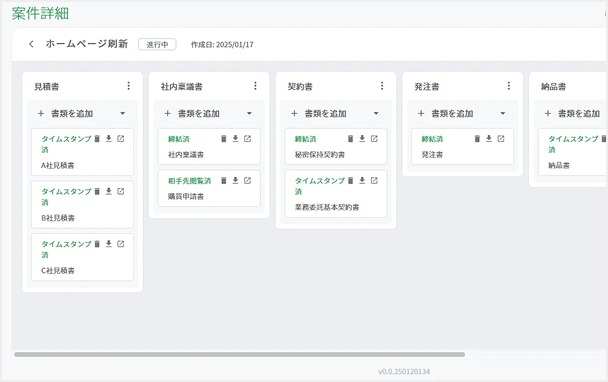Download the 社内稟議書 card document

(x=235, y=138)
